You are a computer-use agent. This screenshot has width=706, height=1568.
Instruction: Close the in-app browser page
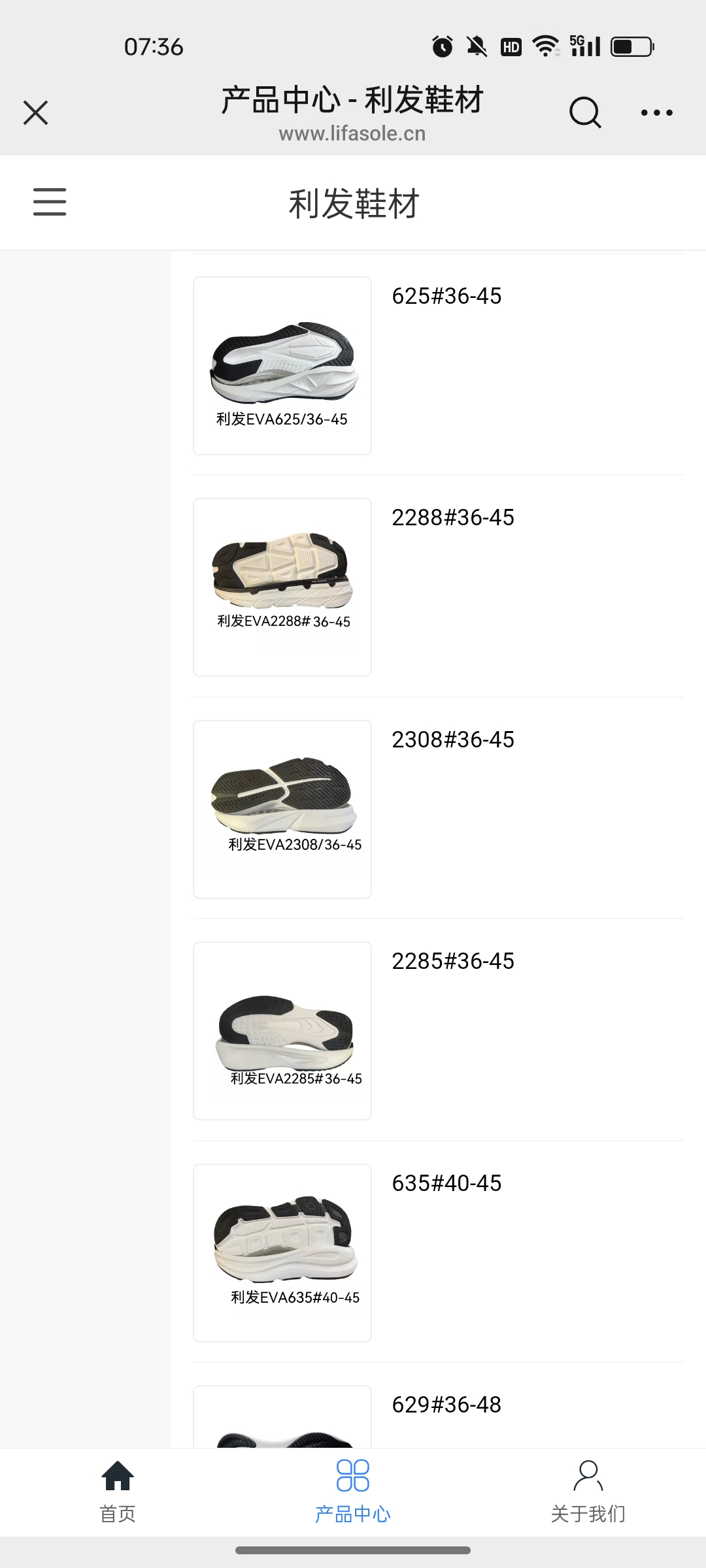click(x=36, y=112)
